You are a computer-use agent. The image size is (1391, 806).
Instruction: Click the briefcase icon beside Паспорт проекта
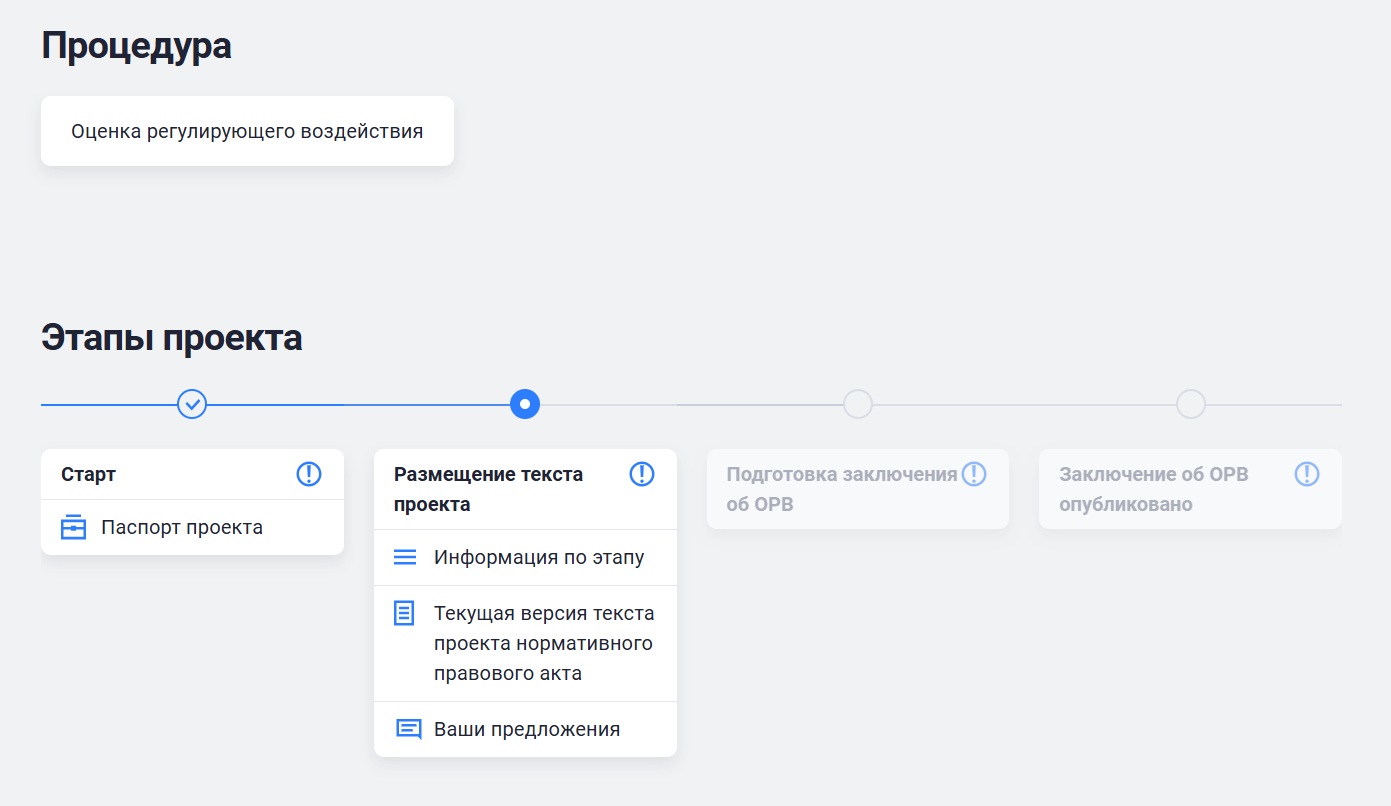tap(74, 527)
